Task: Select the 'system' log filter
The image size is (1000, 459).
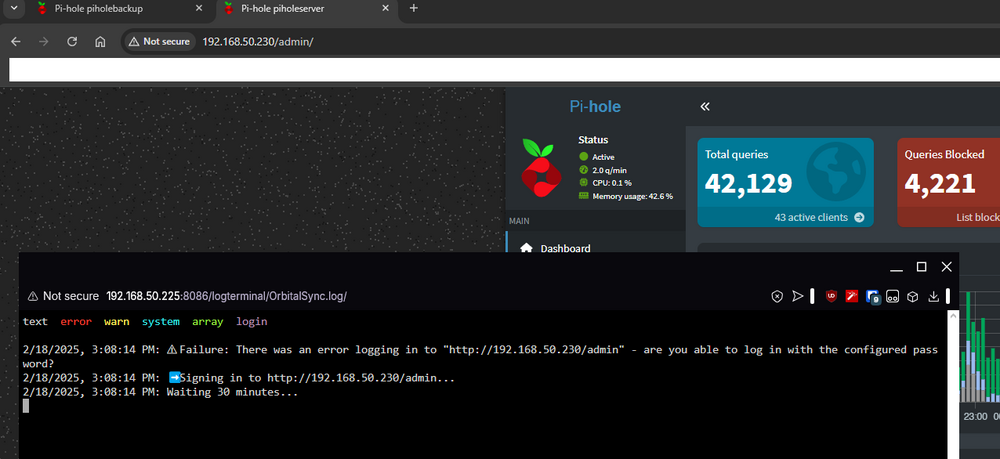Action: coord(161,321)
